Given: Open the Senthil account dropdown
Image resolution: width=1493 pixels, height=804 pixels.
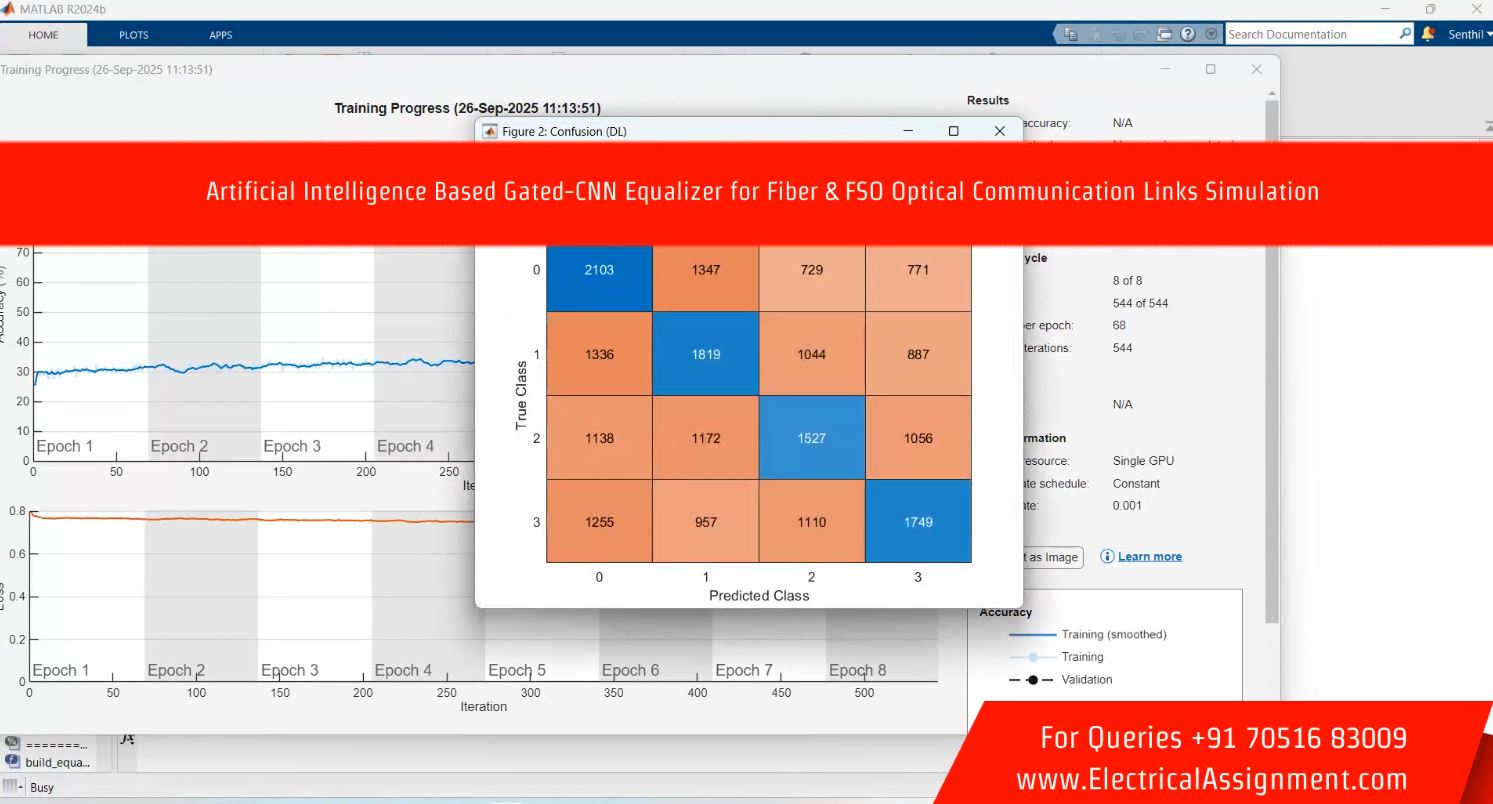Looking at the screenshot, I should (x=1469, y=34).
